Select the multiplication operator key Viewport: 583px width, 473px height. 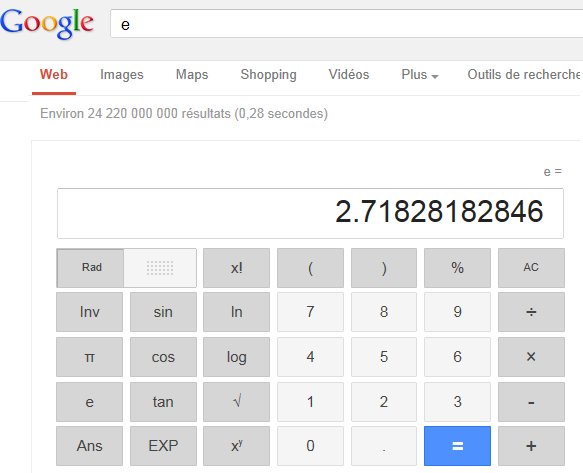click(531, 357)
